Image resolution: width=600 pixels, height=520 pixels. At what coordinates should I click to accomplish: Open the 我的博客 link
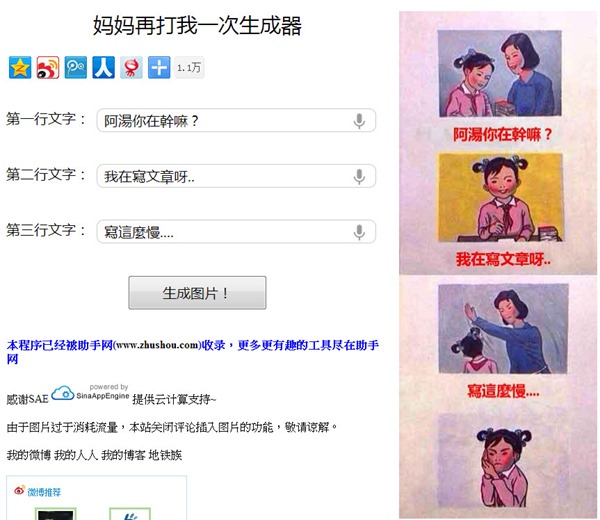point(123,455)
